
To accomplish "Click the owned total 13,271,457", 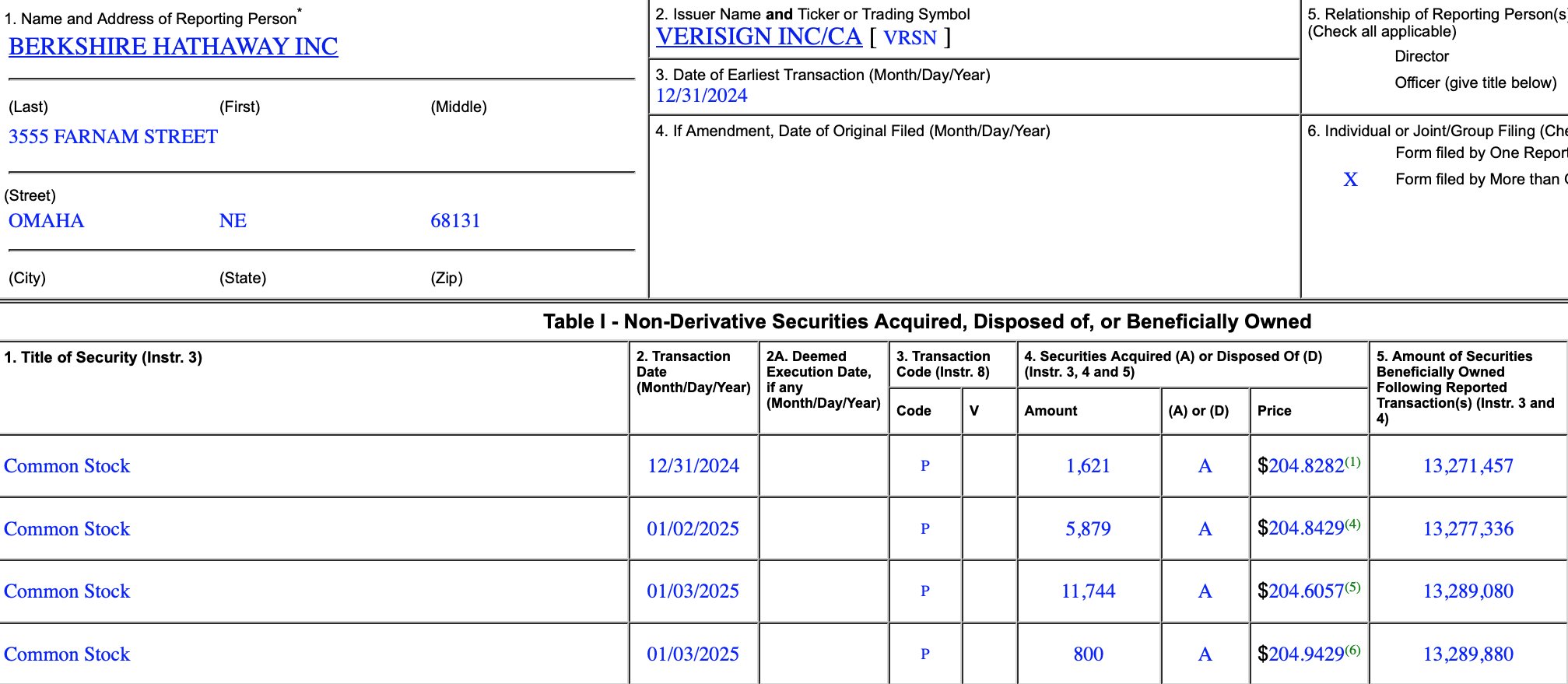I will click(1468, 466).
